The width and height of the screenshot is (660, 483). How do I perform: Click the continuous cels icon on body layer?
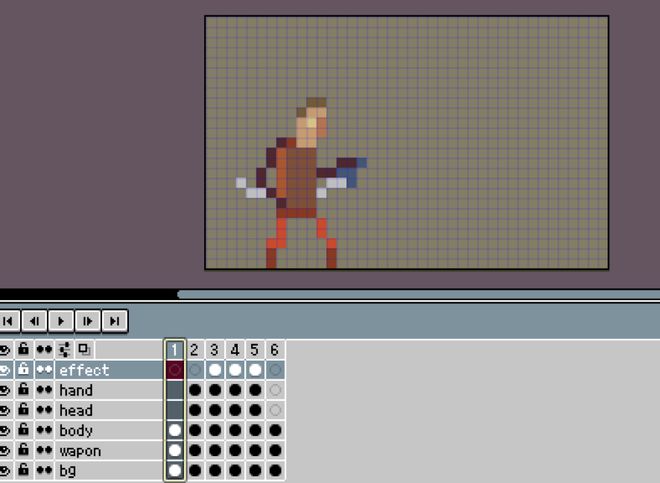(x=45, y=430)
